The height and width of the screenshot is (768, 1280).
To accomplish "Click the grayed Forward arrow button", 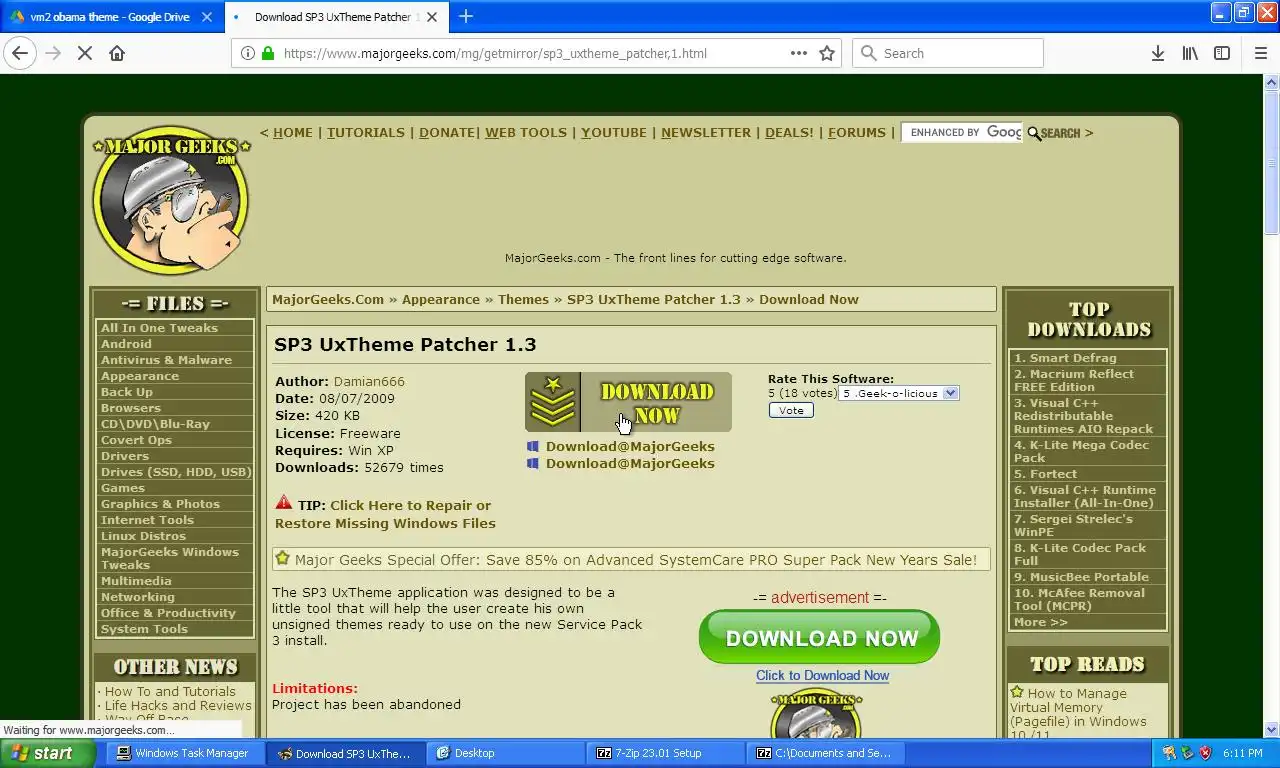I will 53,53.
